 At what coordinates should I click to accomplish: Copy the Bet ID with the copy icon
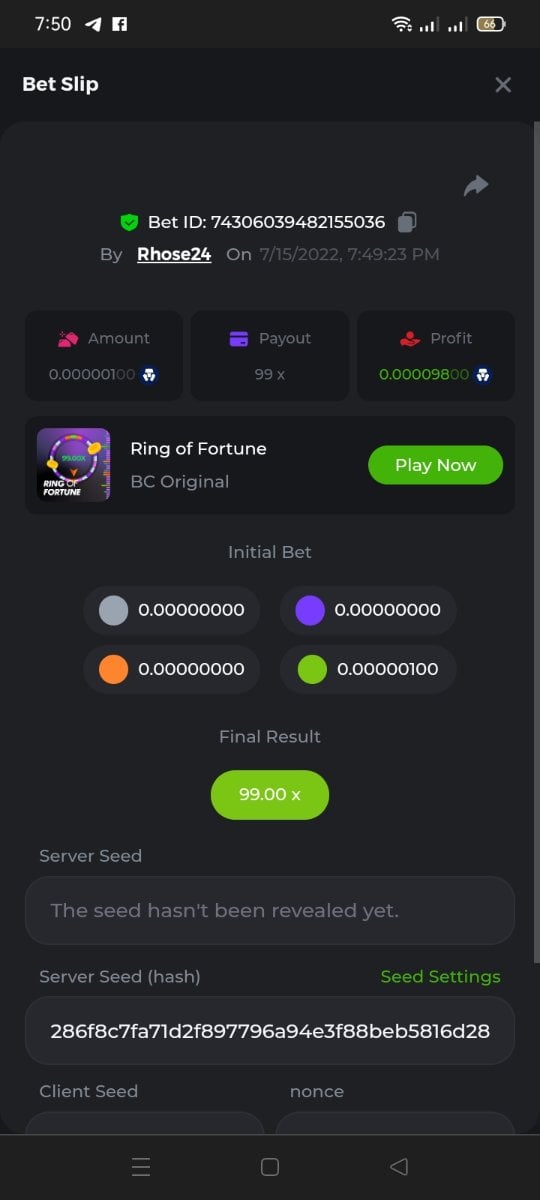pyautogui.click(x=407, y=222)
